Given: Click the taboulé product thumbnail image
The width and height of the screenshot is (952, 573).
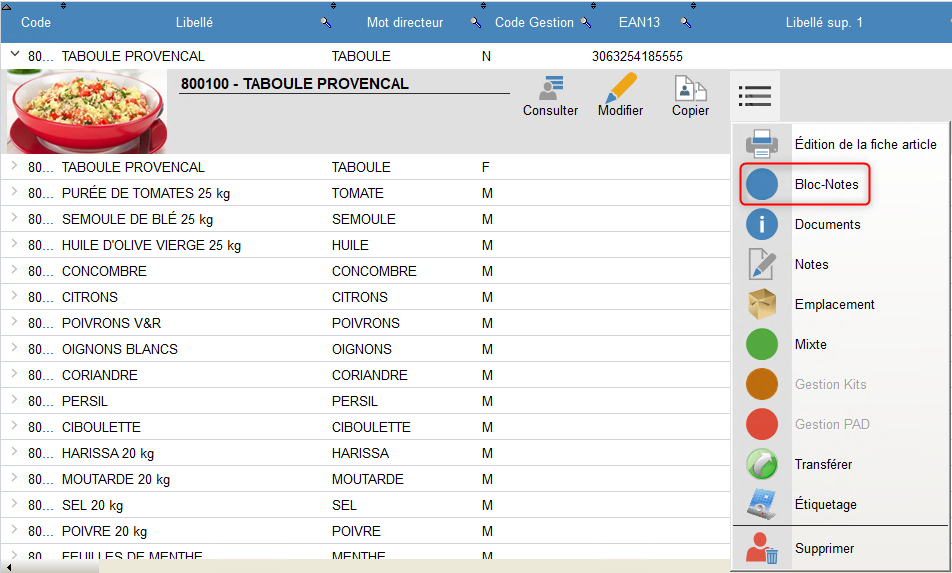Looking at the screenshot, I should tap(85, 110).
